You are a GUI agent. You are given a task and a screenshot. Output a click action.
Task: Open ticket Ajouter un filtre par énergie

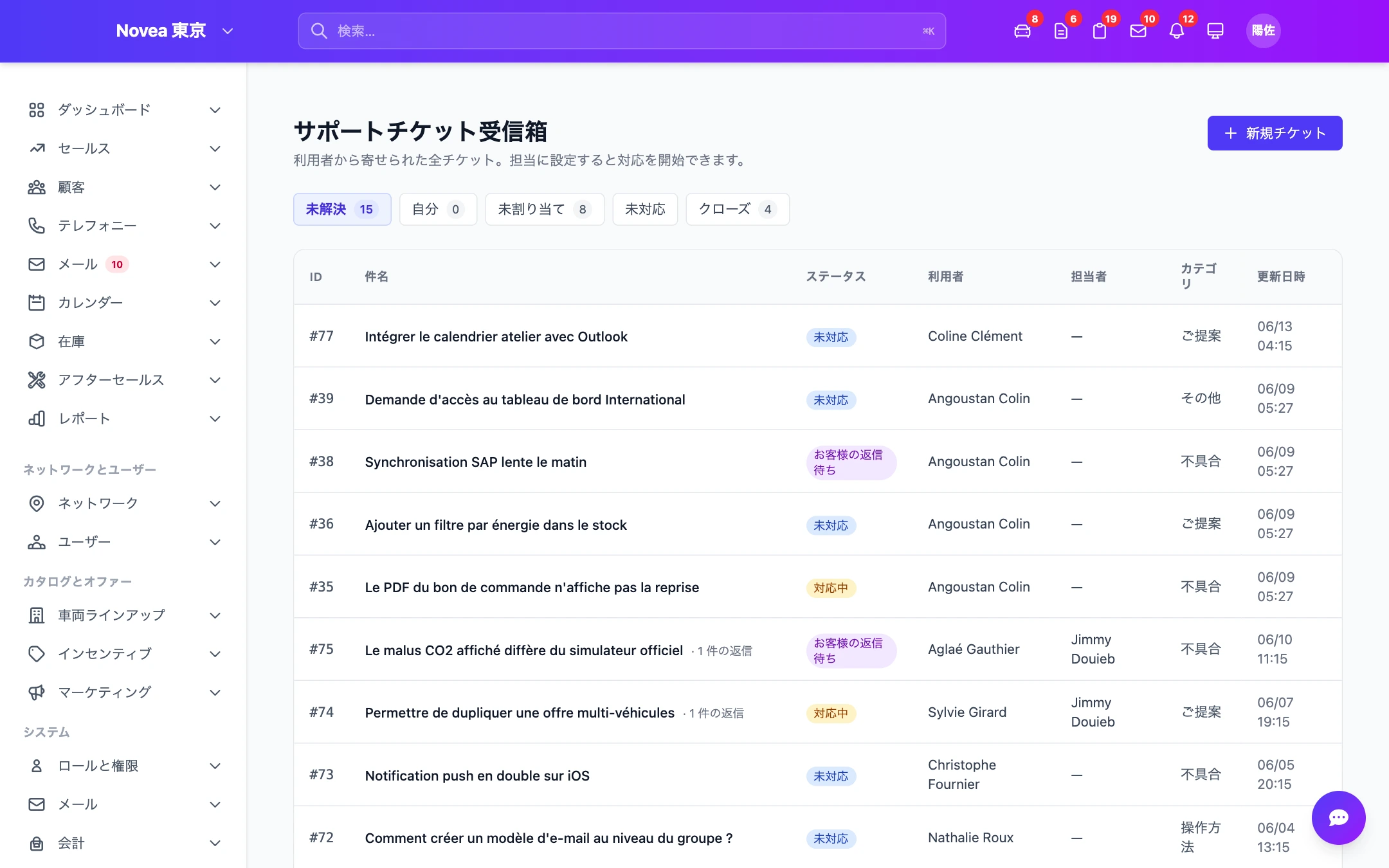pos(496,525)
